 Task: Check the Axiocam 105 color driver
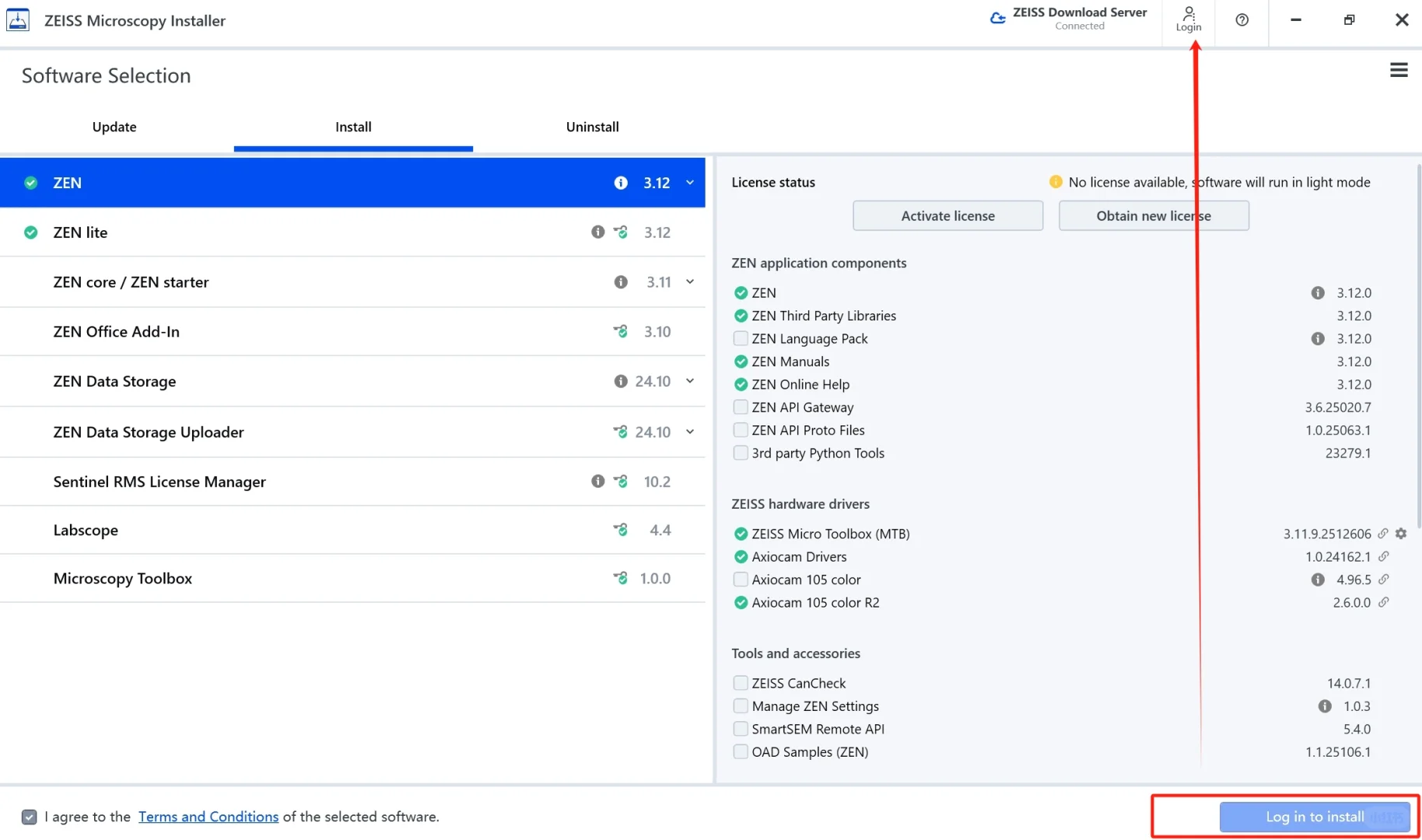[x=741, y=579]
